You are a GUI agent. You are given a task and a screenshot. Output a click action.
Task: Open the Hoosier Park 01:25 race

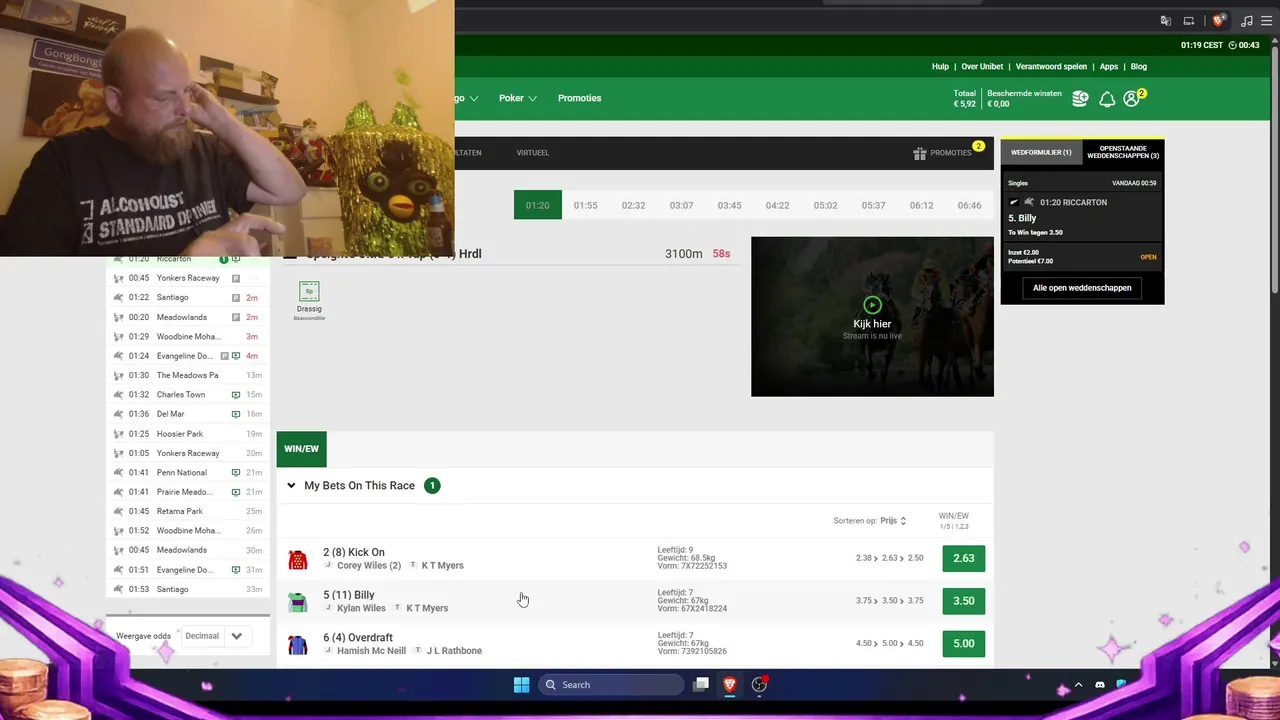[x=188, y=434]
